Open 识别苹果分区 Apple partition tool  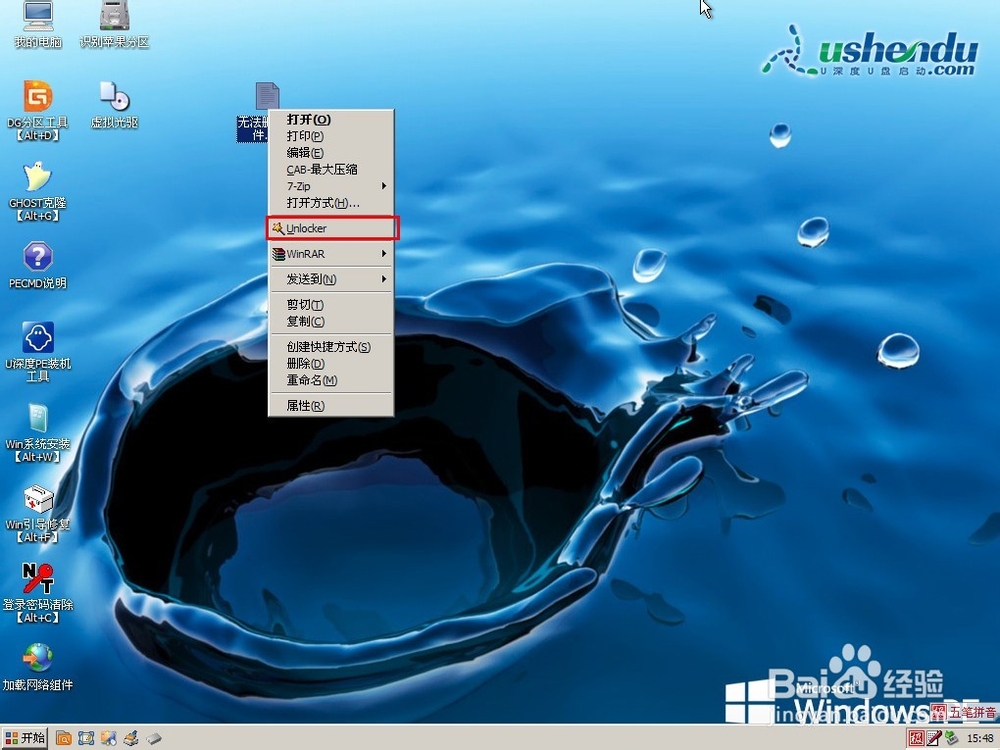[112, 18]
